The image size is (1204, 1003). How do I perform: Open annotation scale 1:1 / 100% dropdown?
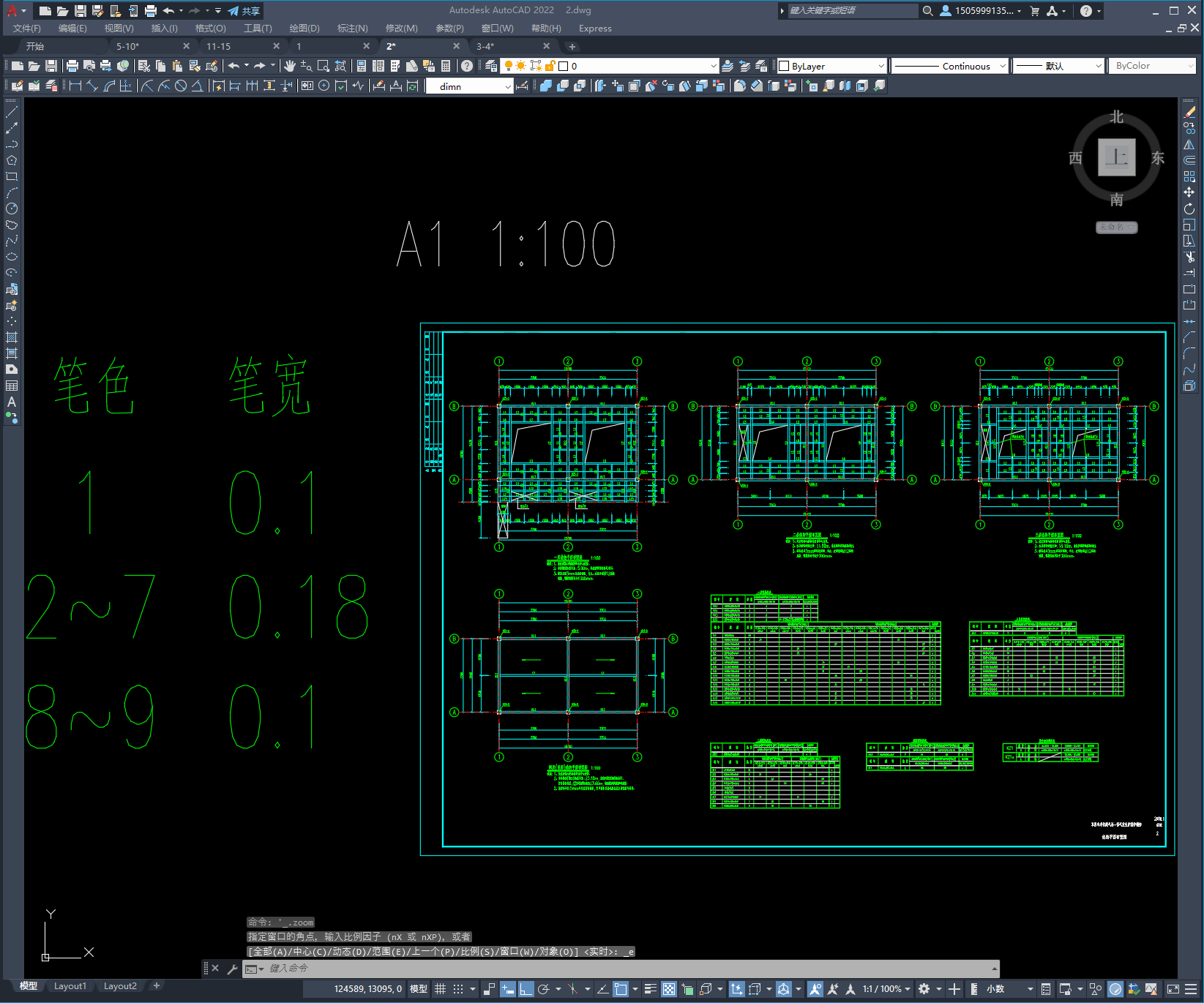pos(886,989)
